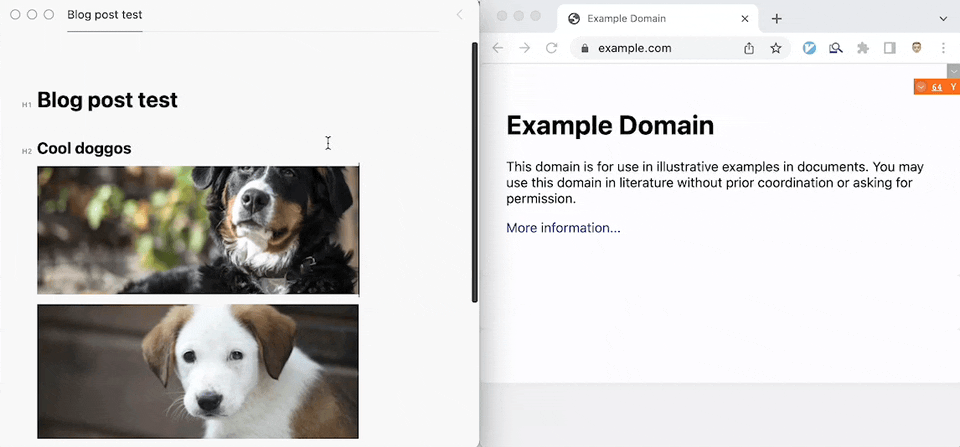Screen dimensions: 960x447
Task: Open the blue checkmark extension icon
Action: pyautogui.click(x=810, y=48)
